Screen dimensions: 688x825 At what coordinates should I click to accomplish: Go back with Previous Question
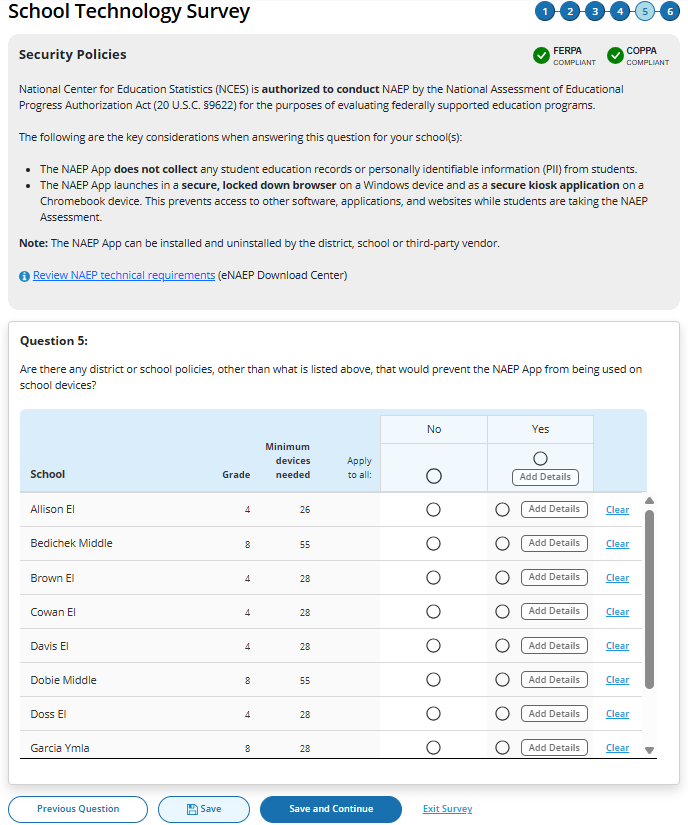pyautogui.click(x=78, y=809)
